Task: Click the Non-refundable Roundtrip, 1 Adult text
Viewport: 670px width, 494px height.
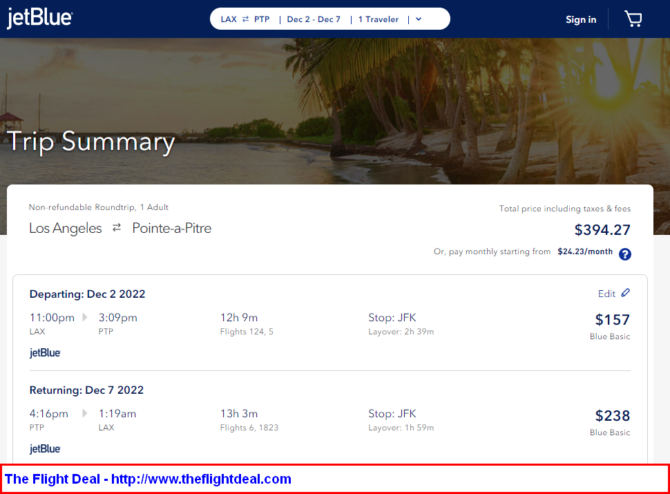Action: 99,207
